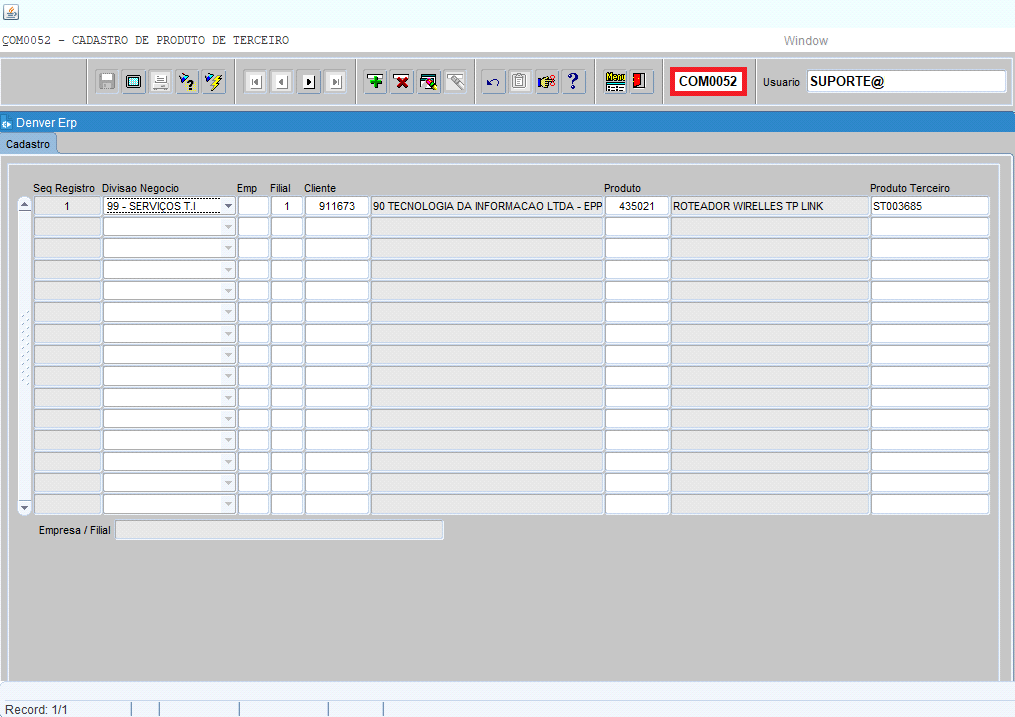Viewport: 1015px width, 717px height.
Task: Click the green plus Insert Record icon
Action: click(x=375, y=82)
